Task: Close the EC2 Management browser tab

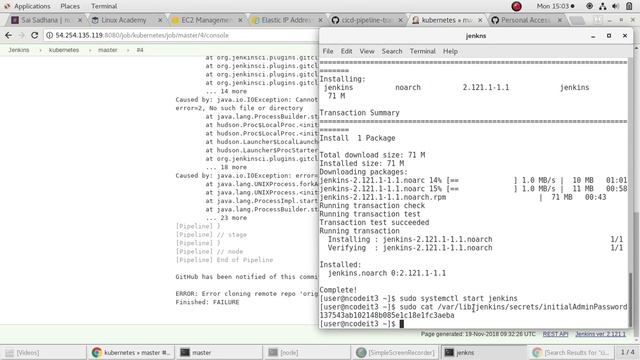Action: [x=240, y=20]
